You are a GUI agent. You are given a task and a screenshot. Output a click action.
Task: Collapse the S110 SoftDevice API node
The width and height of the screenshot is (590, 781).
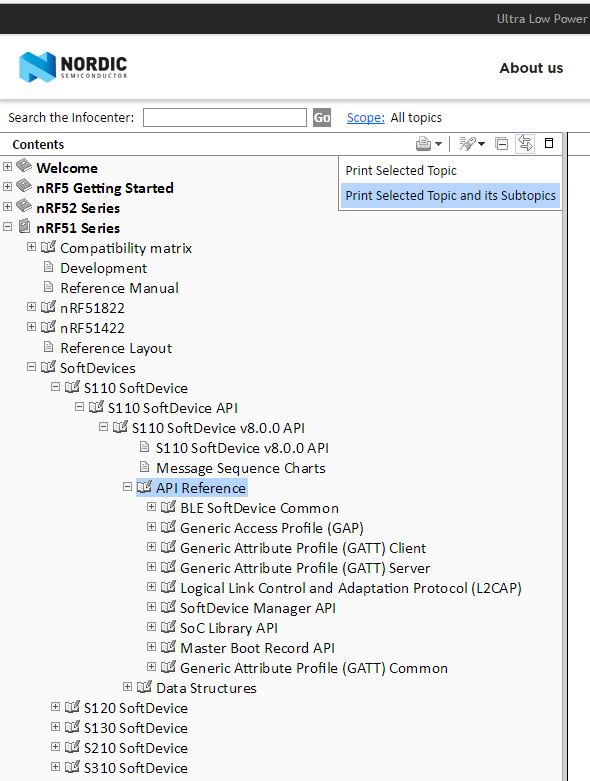click(x=79, y=406)
